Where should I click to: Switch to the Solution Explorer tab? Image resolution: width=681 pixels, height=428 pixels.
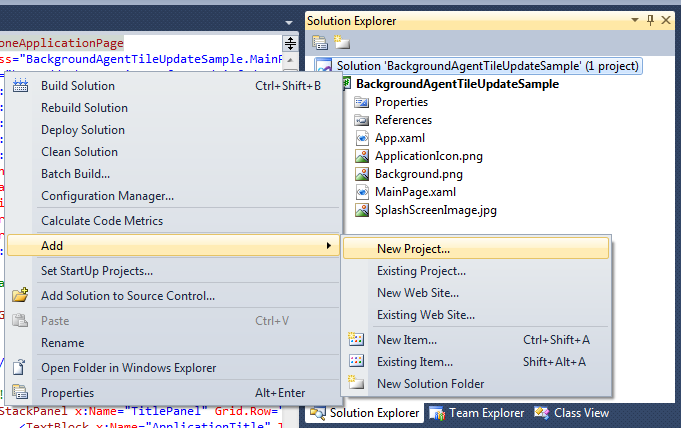coord(365,413)
